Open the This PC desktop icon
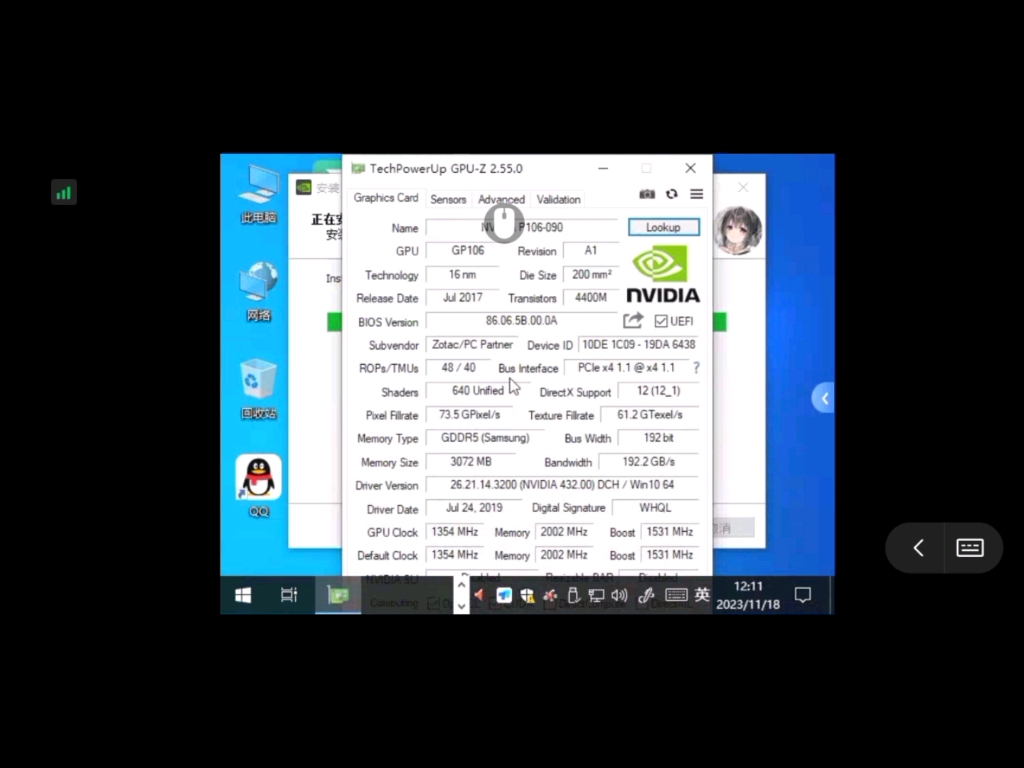 coord(259,194)
